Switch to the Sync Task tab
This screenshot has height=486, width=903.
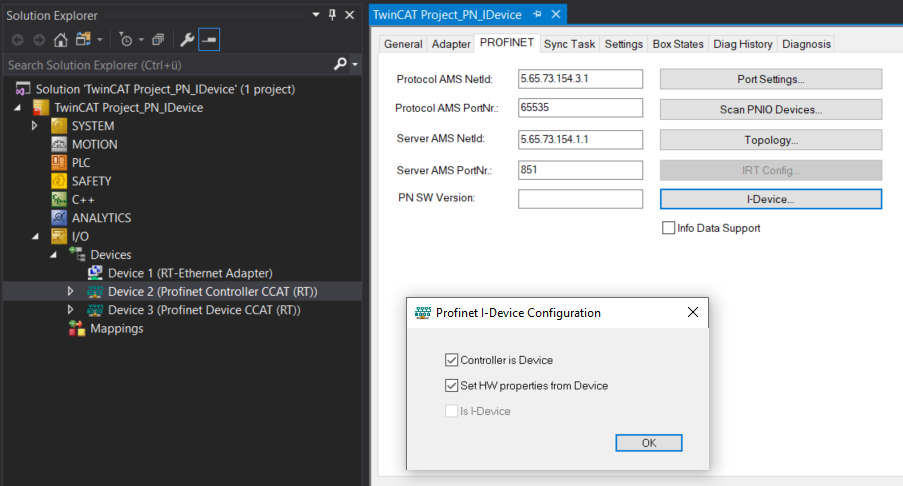tap(569, 44)
